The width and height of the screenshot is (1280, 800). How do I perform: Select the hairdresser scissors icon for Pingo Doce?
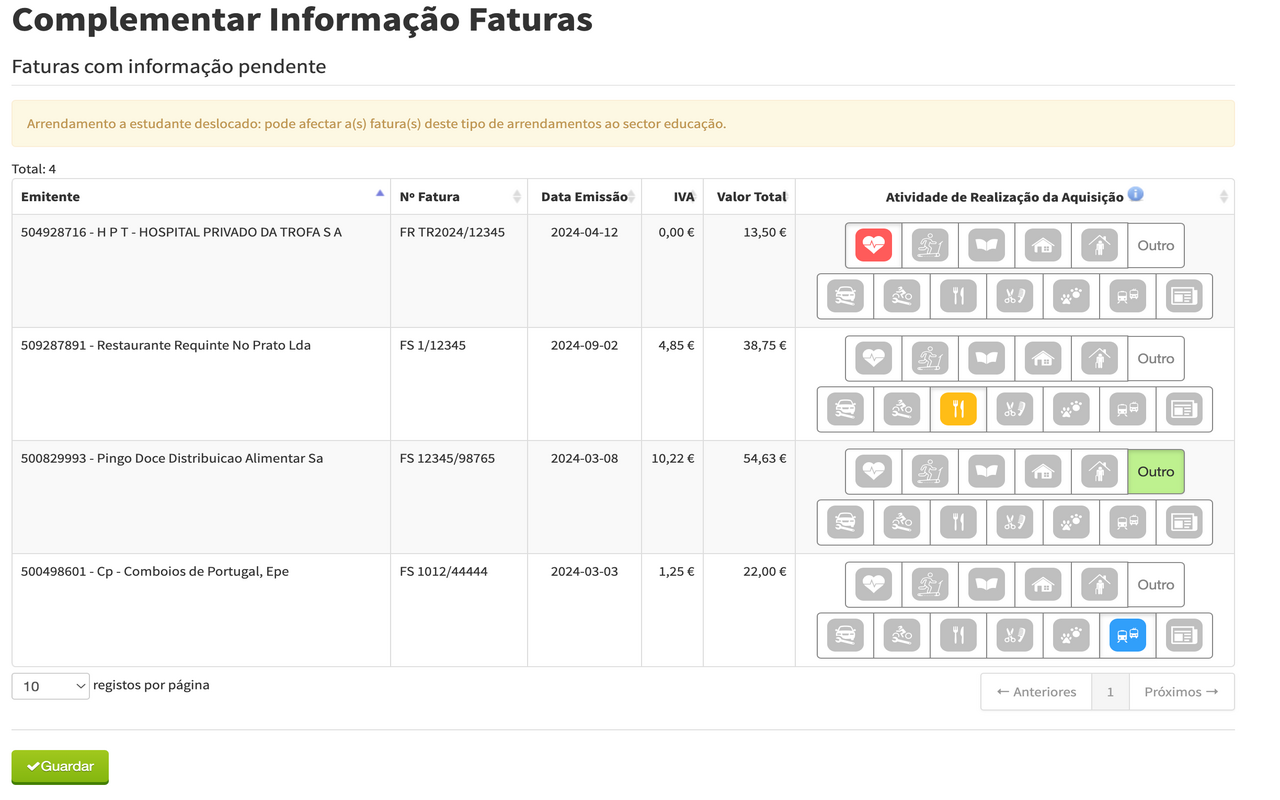[1013, 522]
